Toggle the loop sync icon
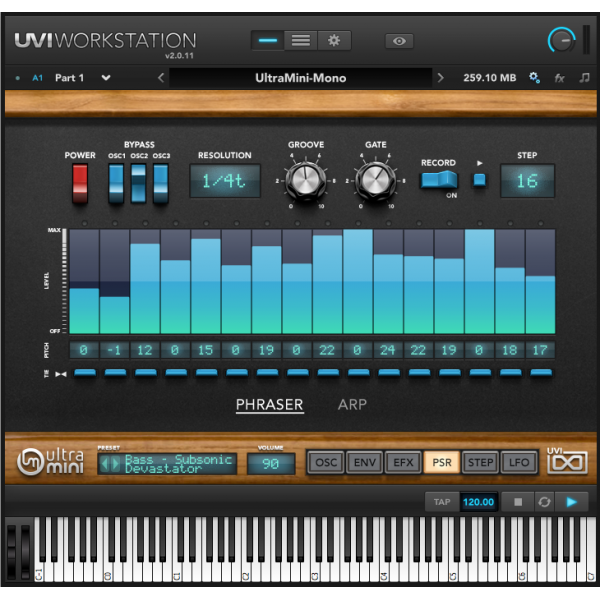This screenshot has height=600, width=600. tap(544, 502)
